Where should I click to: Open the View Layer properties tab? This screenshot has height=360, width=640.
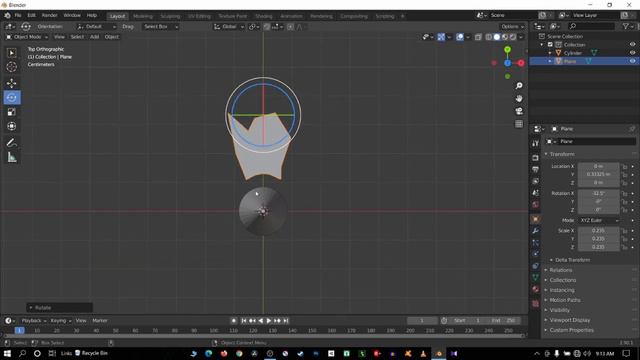coord(536,181)
